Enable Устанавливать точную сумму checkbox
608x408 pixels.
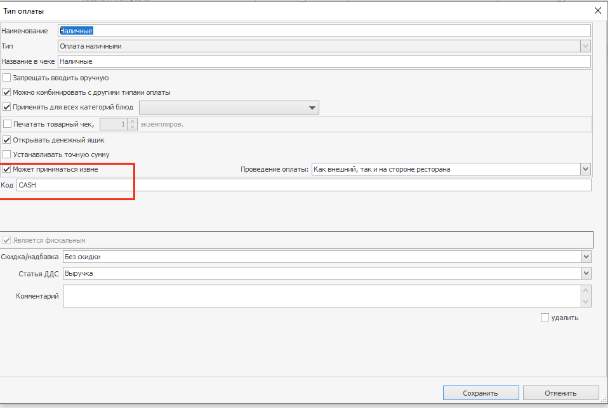(x=8, y=155)
